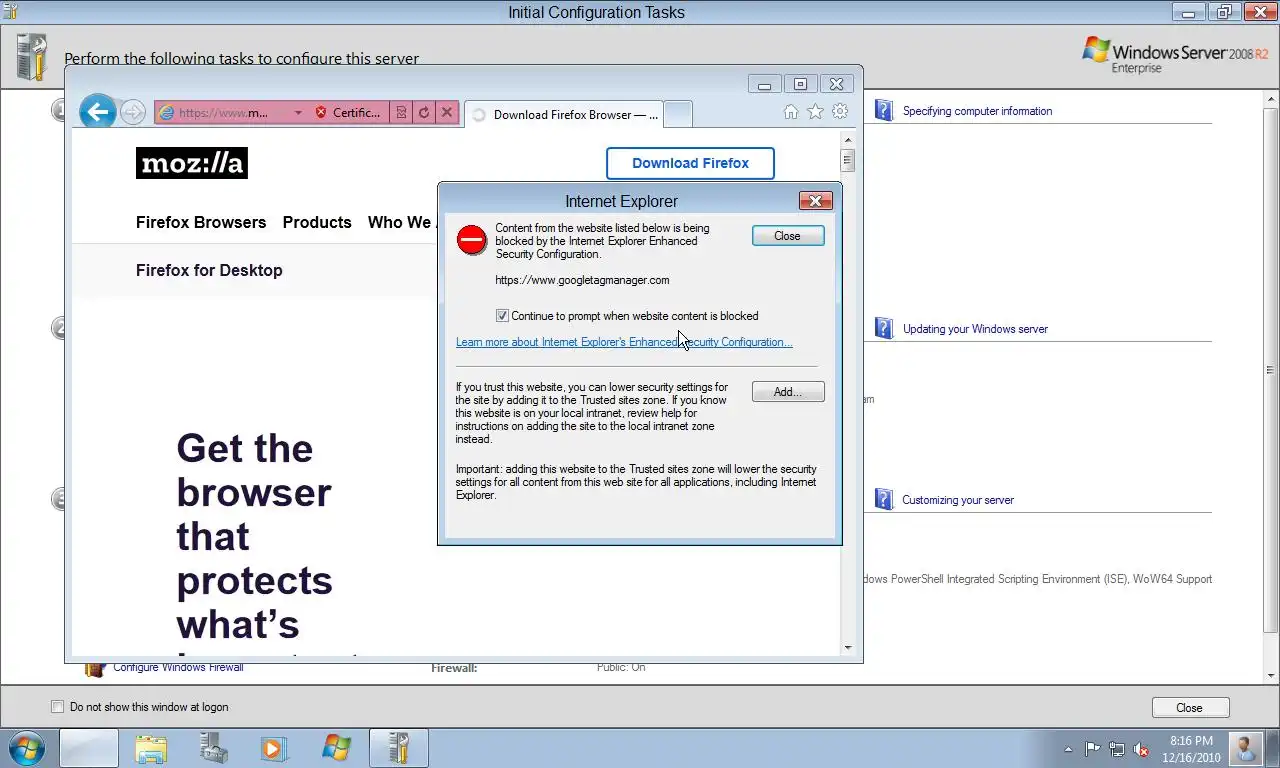The image size is (1280, 768).
Task: Click the IE page scroll down arrow
Action: click(848, 648)
